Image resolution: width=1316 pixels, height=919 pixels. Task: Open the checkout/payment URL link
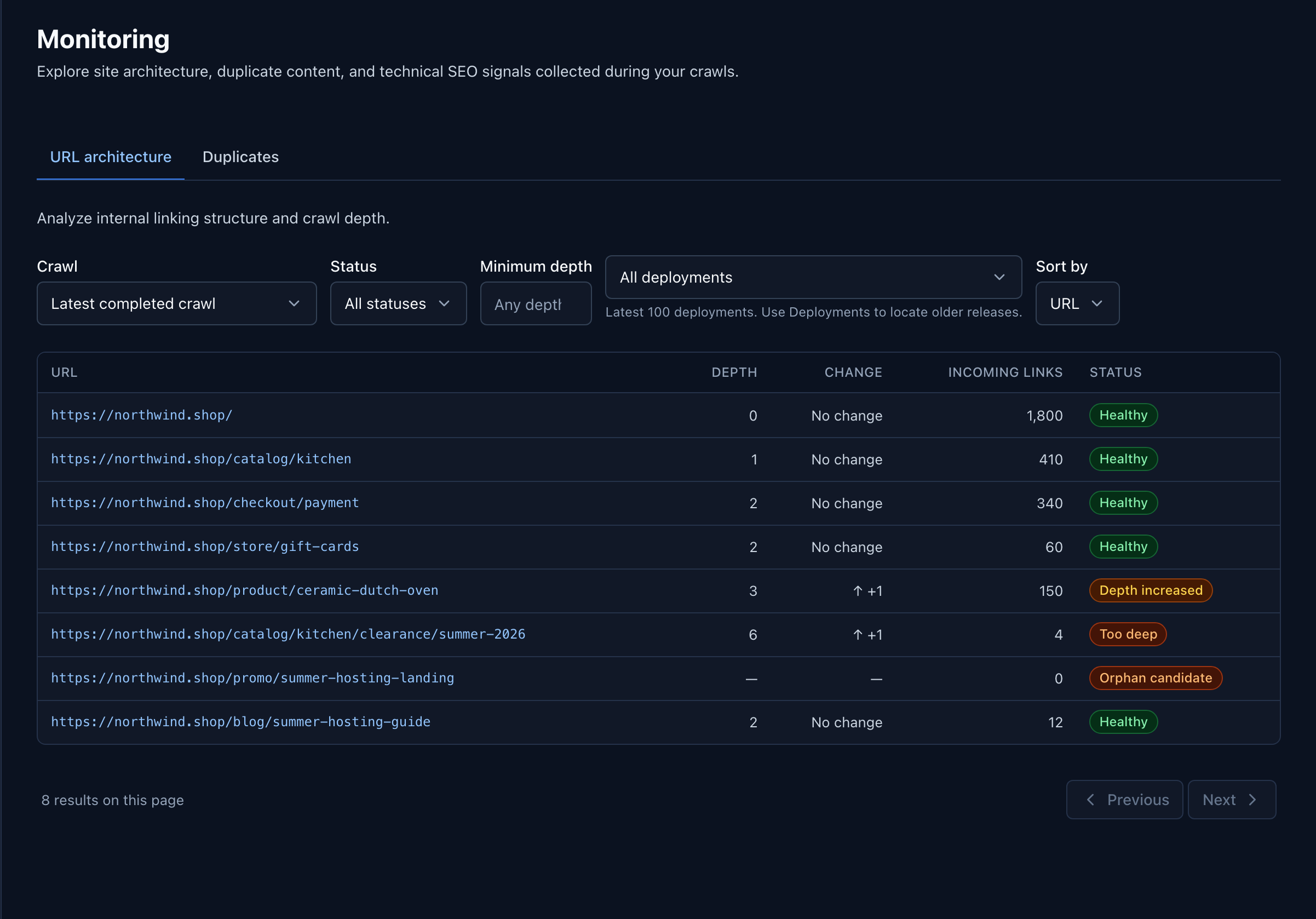(x=205, y=503)
